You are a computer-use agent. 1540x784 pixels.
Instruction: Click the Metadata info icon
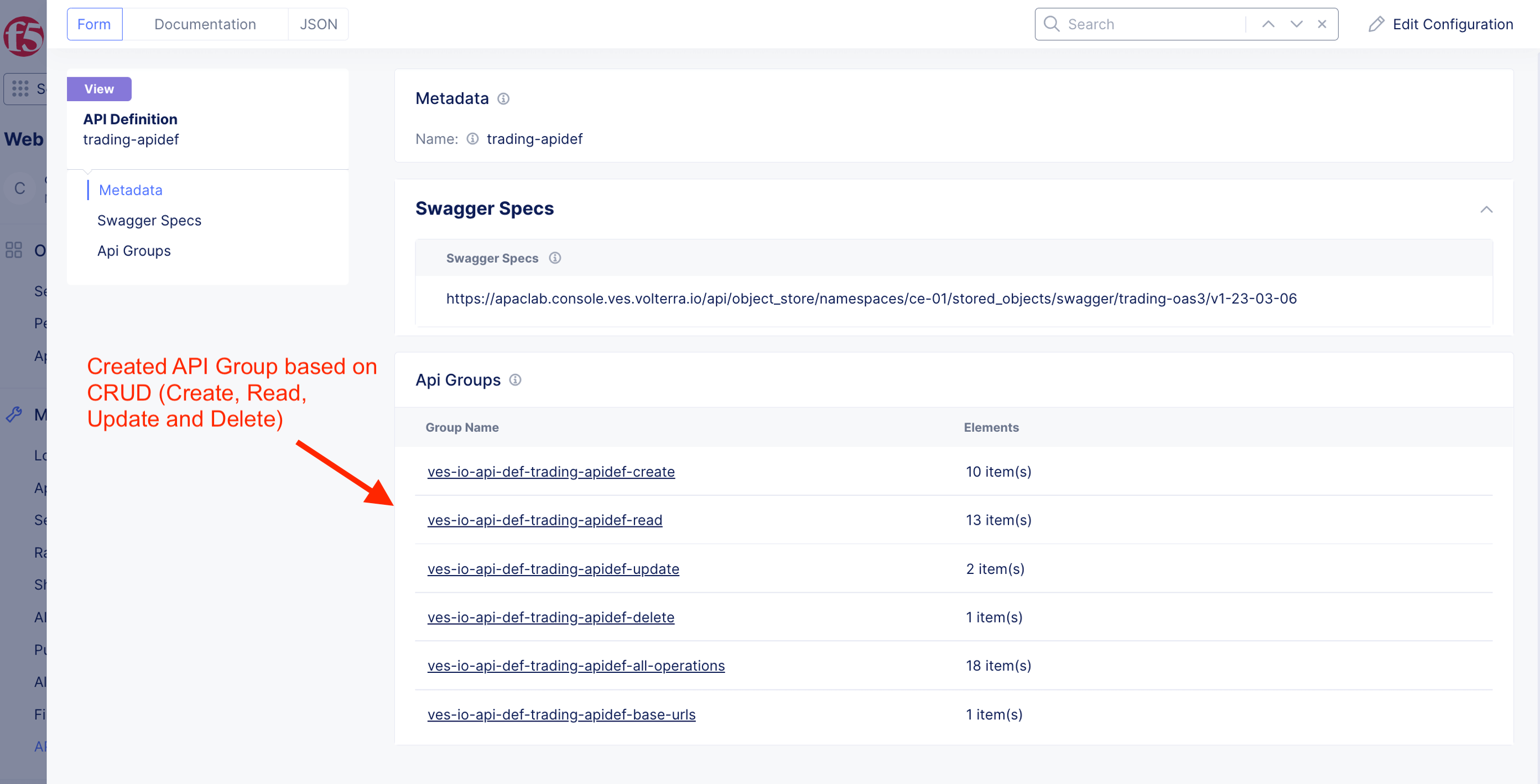tap(503, 98)
